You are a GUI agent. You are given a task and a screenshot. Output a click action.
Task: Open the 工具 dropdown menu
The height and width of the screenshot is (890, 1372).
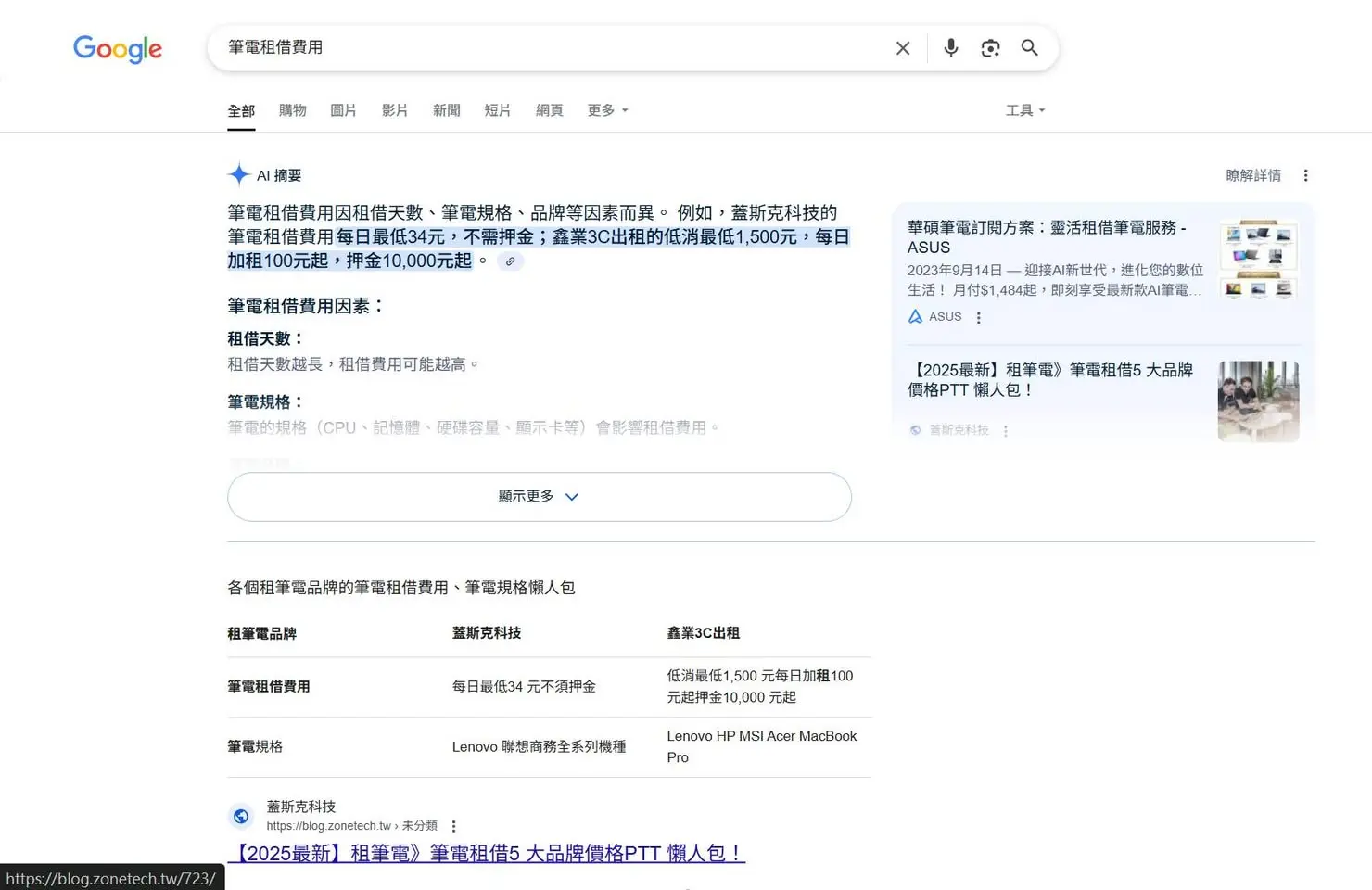(1024, 110)
